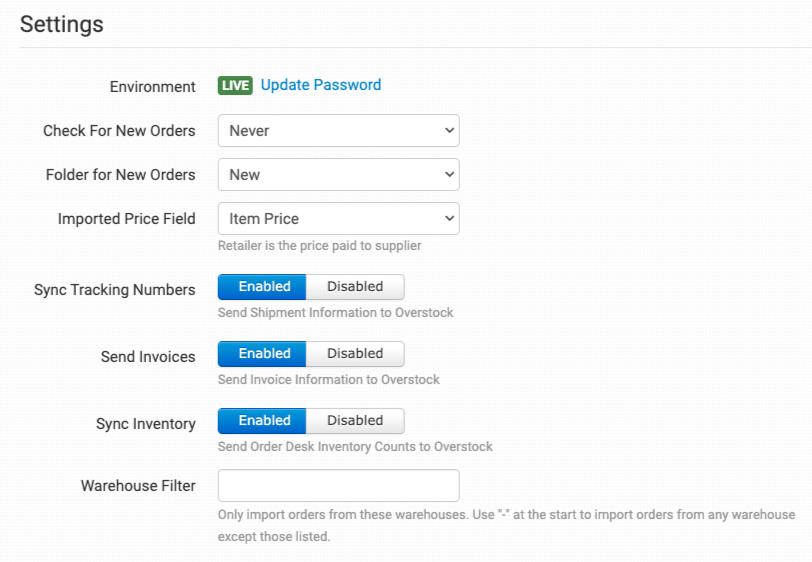This screenshot has width=812, height=562.
Task: Click the Sync Inventory label
Action: tap(145, 424)
